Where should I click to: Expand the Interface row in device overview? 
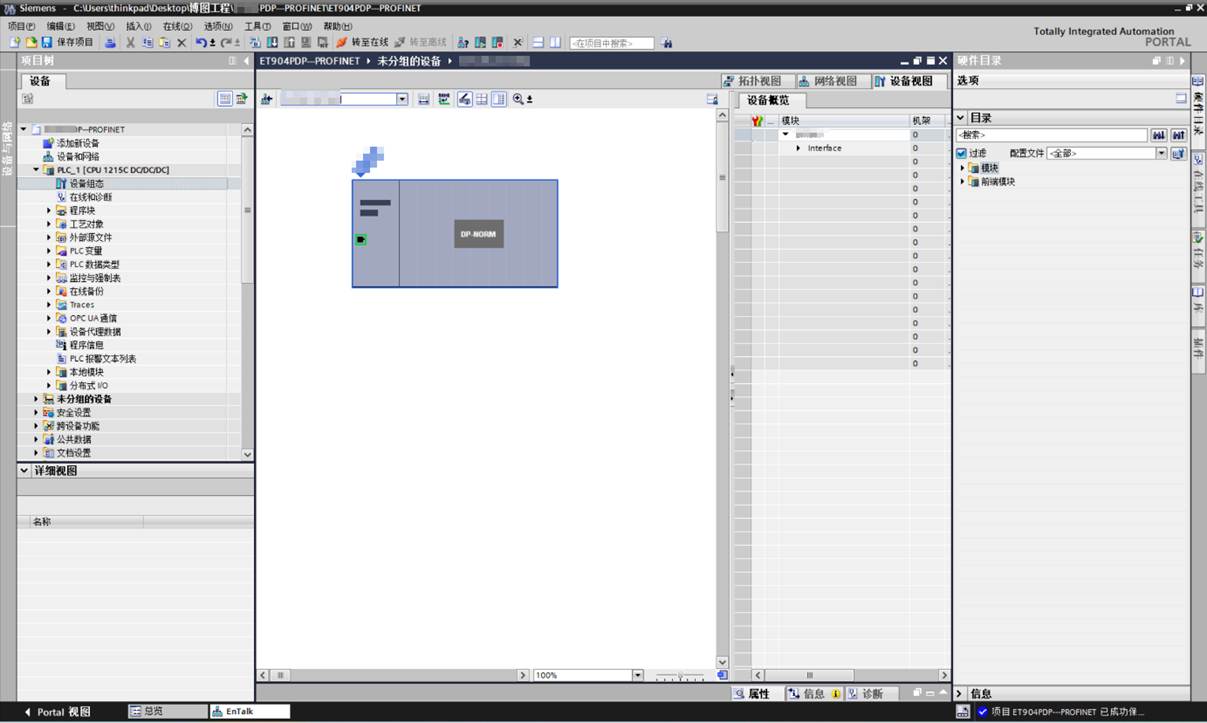[x=798, y=148]
